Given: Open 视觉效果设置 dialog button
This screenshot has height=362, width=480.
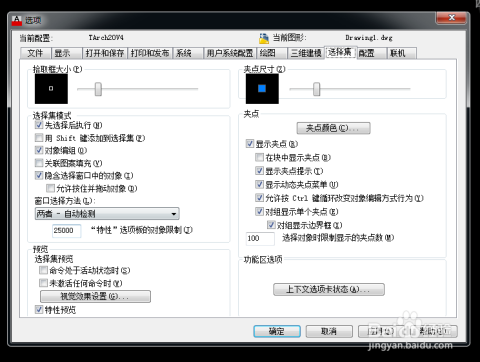Looking at the screenshot, I should click(x=95, y=296).
